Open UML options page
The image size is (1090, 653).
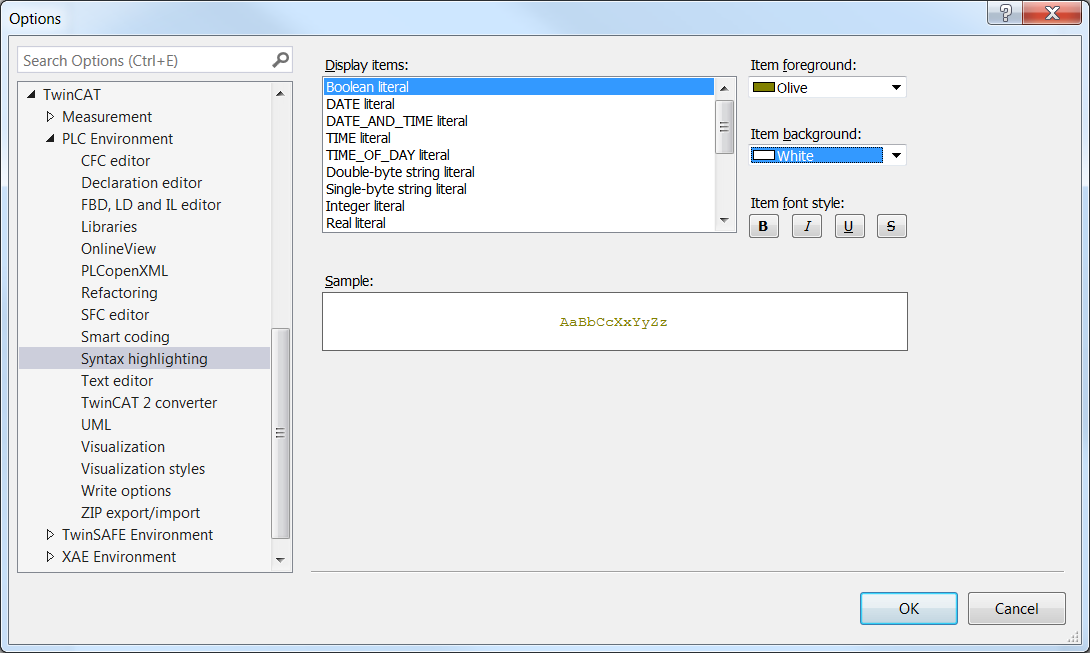tap(96, 425)
